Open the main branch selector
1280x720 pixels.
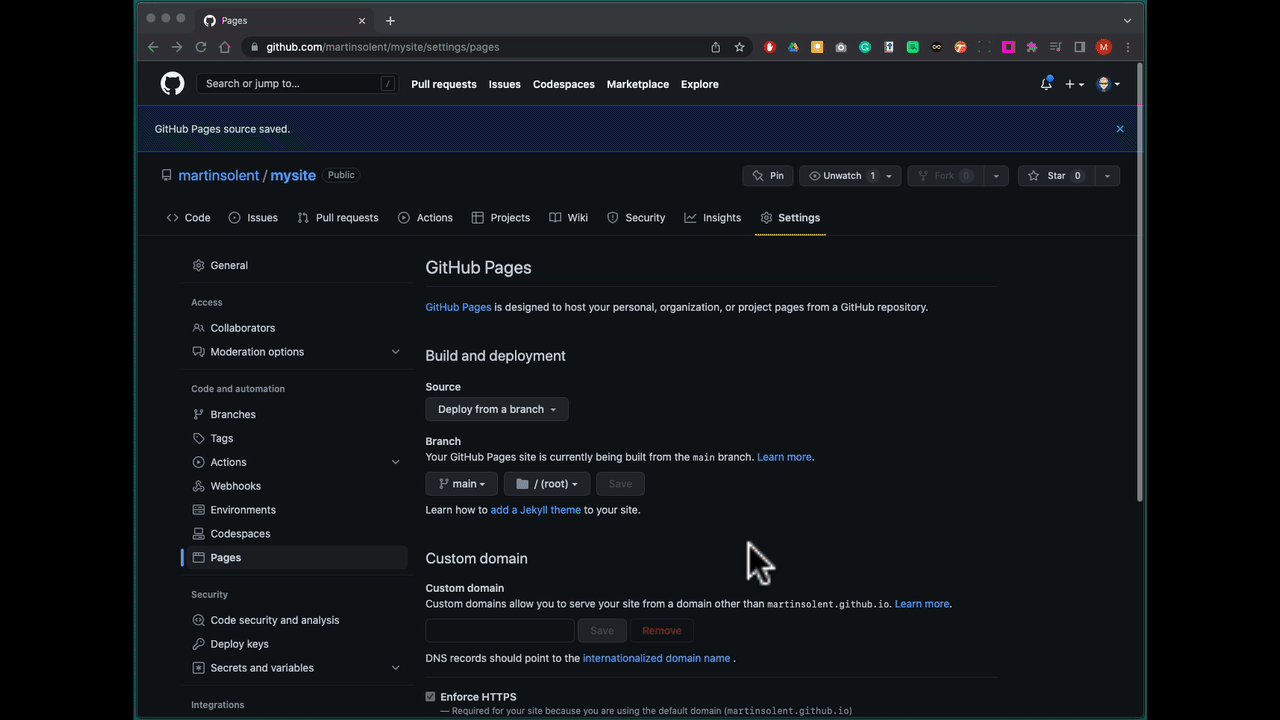[x=462, y=484]
